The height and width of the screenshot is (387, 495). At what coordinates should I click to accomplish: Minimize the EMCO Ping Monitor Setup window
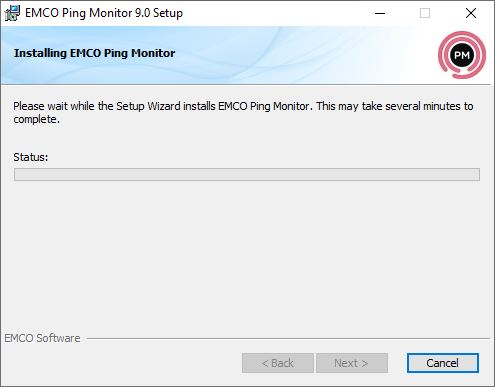coord(380,13)
